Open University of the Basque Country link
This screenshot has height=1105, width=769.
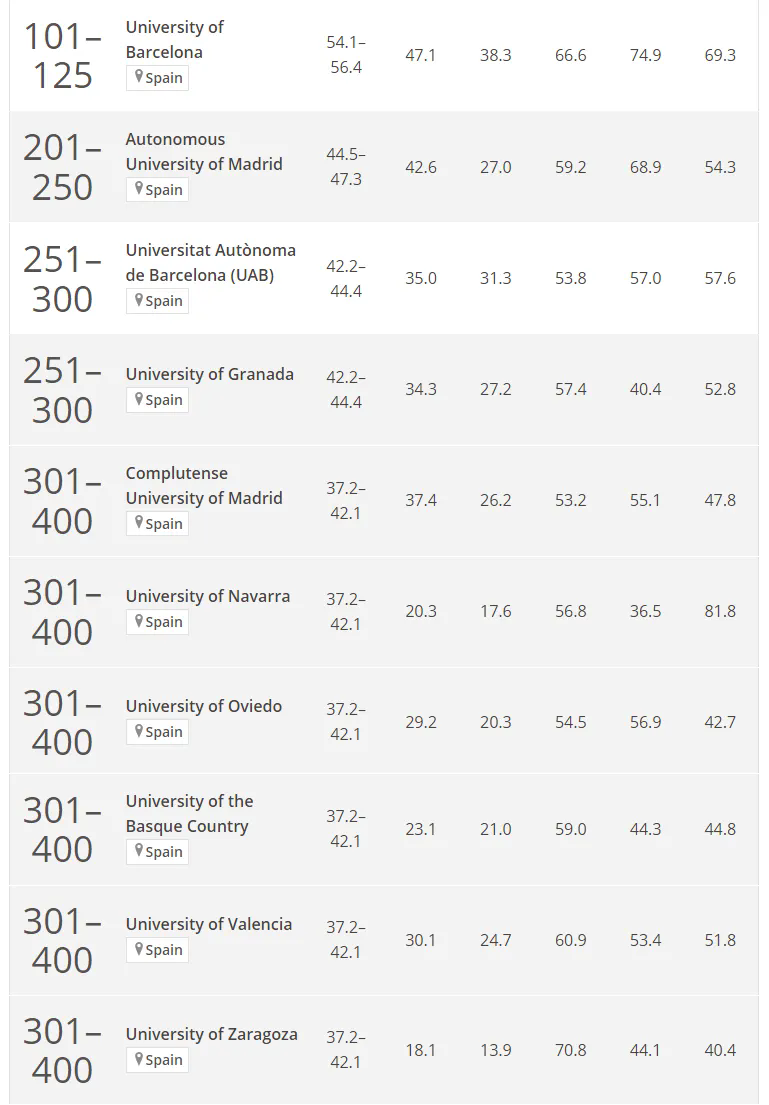pyautogui.click(x=189, y=814)
